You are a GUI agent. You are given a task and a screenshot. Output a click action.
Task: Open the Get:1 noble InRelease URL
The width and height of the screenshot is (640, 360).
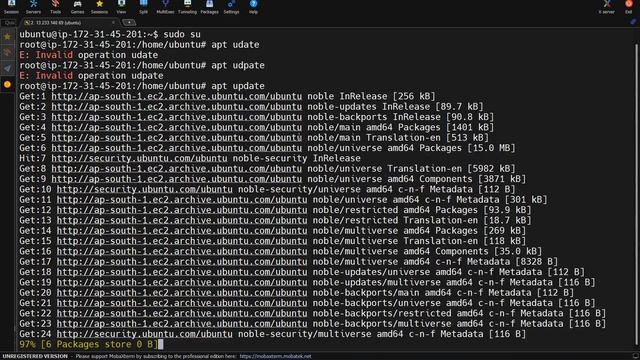tap(176, 96)
